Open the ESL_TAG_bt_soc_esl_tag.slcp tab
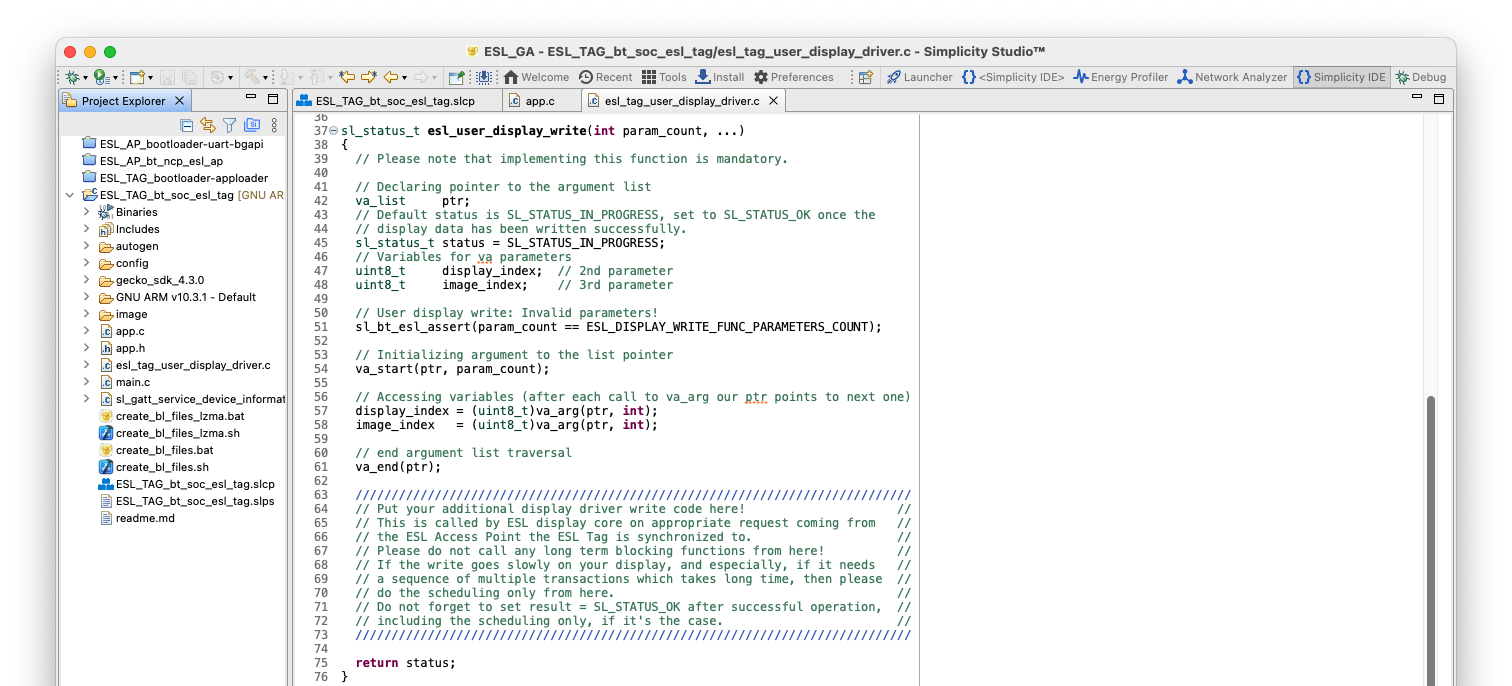1512x686 pixels. point(400,100)
